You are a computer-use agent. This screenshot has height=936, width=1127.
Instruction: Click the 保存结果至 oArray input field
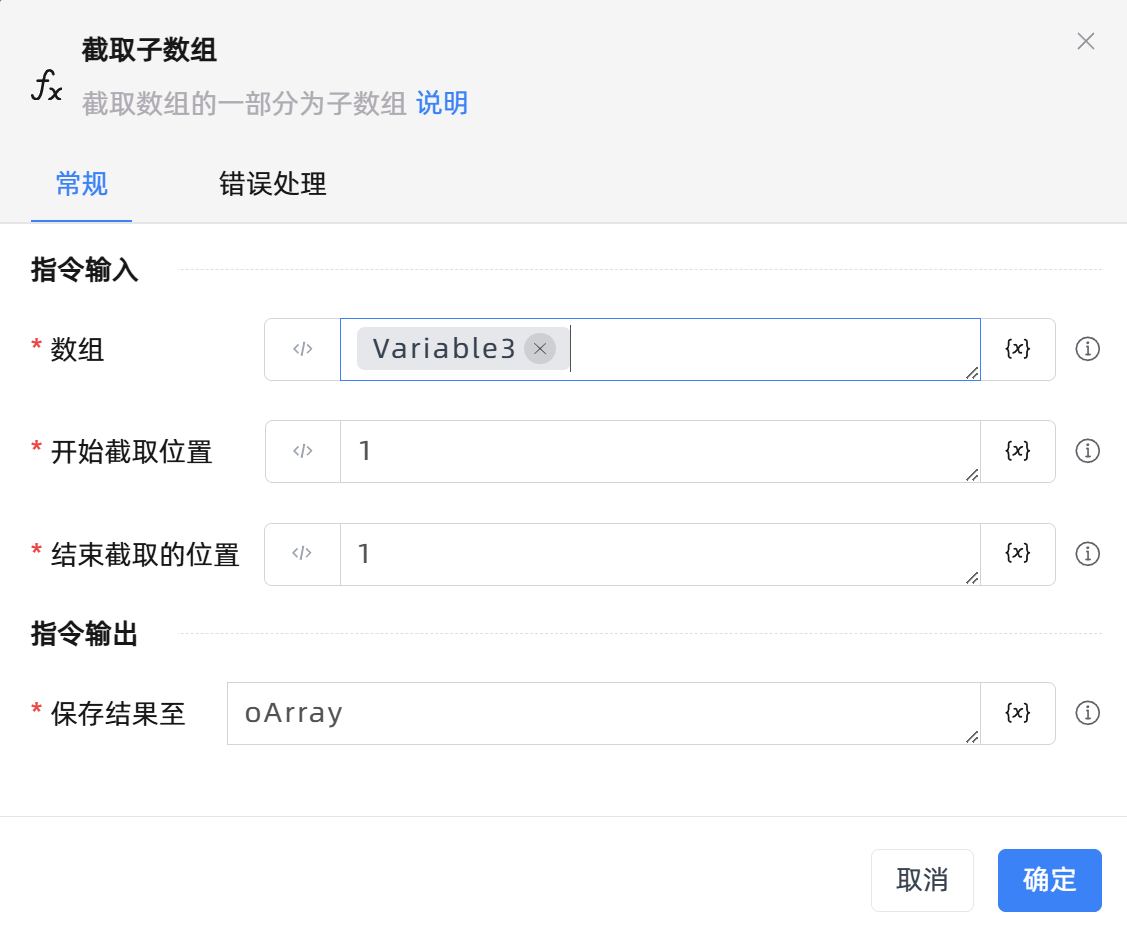[602, 713]
